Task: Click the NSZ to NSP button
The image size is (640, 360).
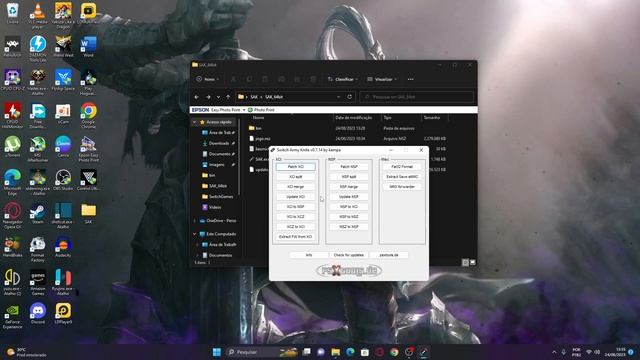Action: click(x=349, y=227)
